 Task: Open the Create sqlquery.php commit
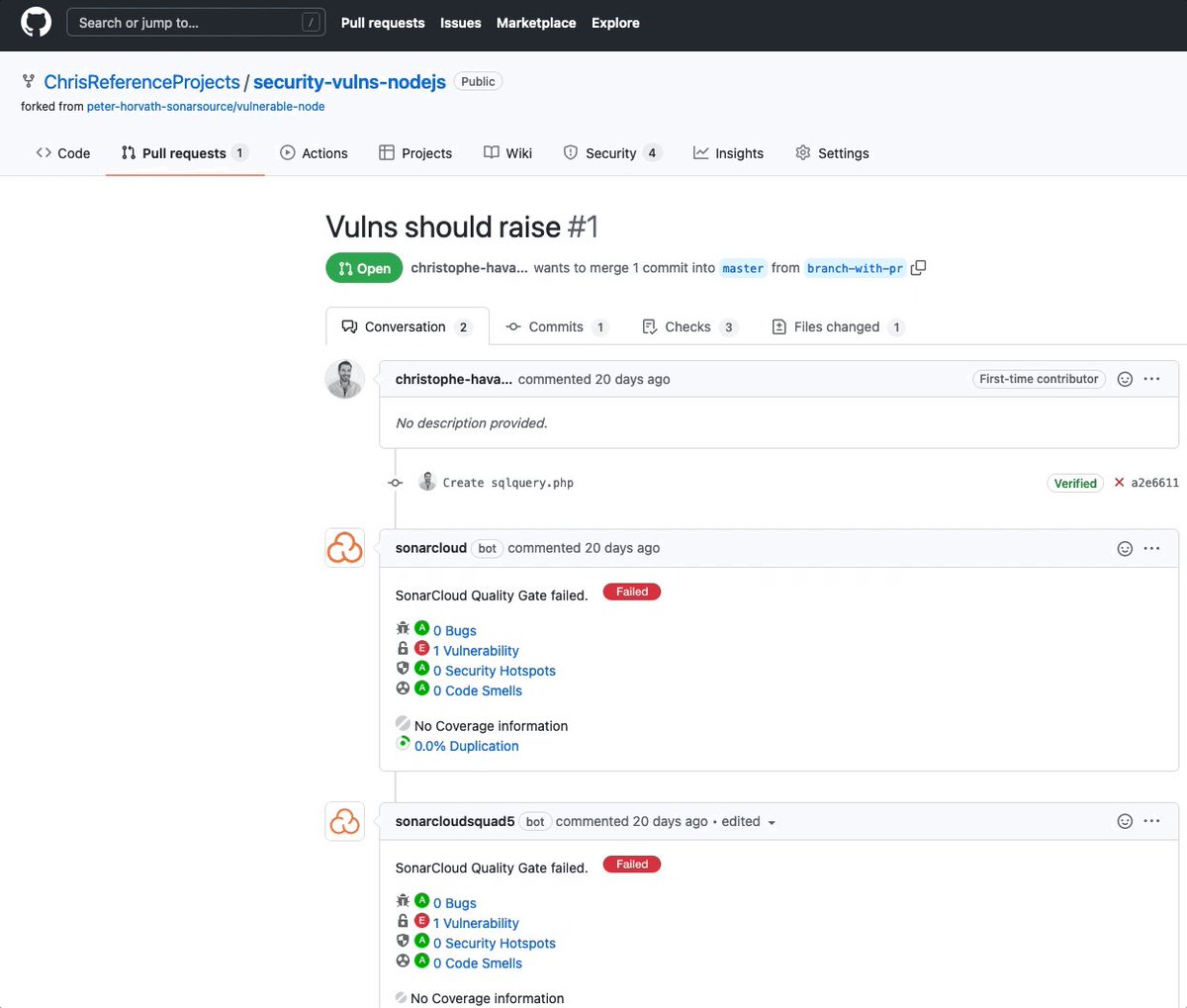pos(507,483)
